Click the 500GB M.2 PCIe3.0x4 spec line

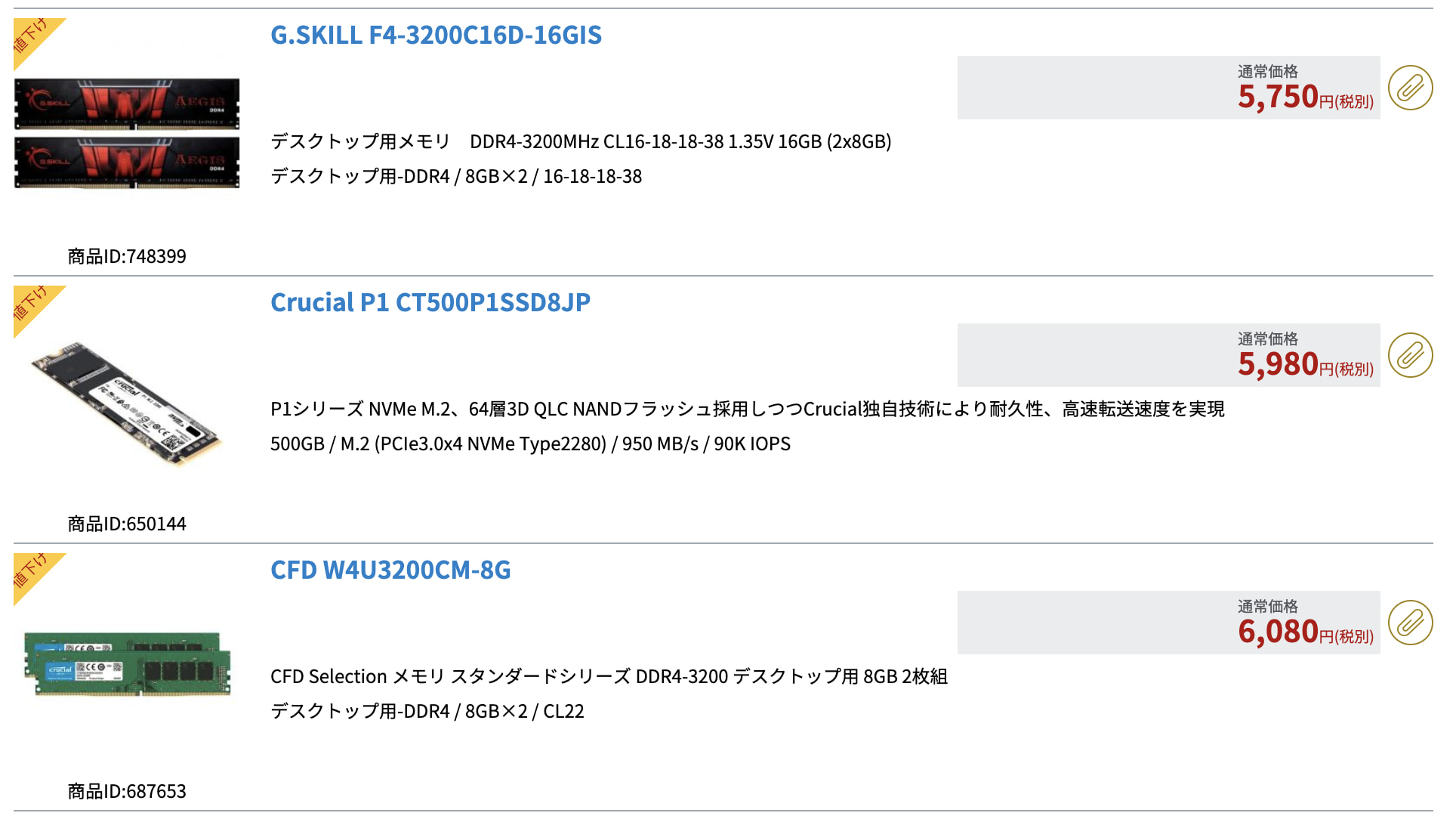click(x=530, y=444)
